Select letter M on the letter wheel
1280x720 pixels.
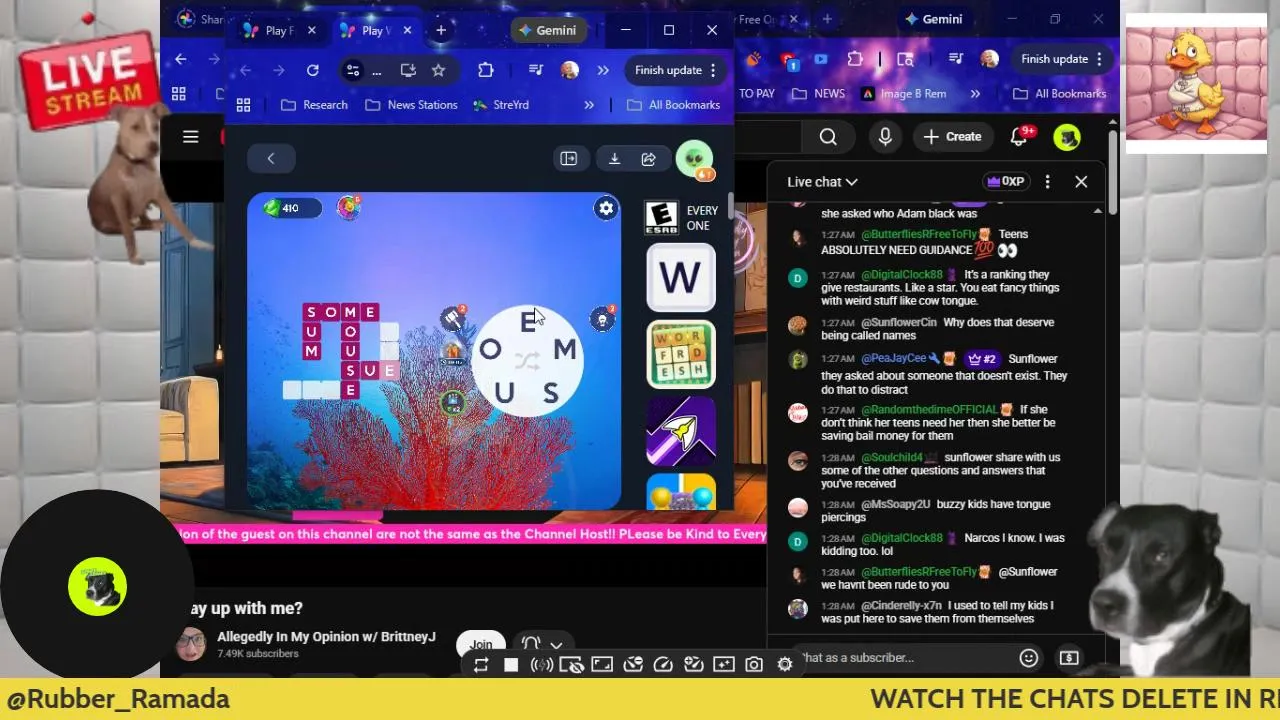pyautogui.click(x=564, y=349)
